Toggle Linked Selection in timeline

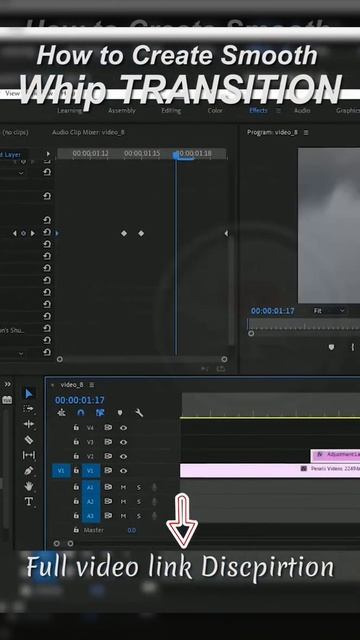100,413
